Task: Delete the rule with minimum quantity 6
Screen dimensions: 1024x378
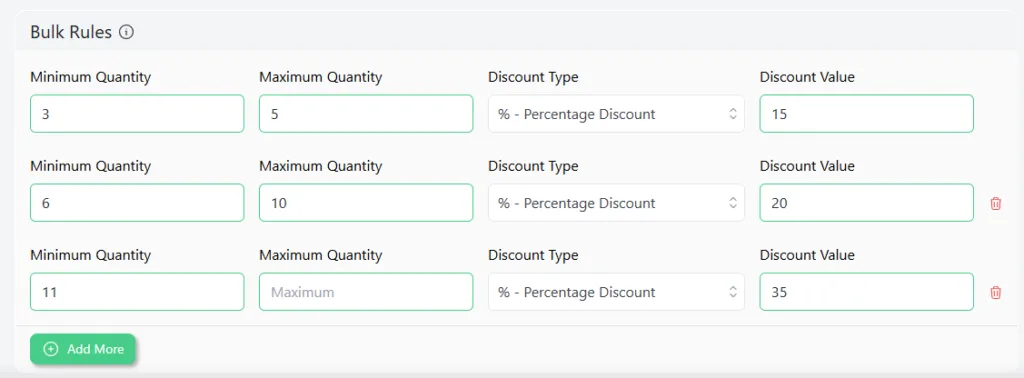Action: click(995, 203)
